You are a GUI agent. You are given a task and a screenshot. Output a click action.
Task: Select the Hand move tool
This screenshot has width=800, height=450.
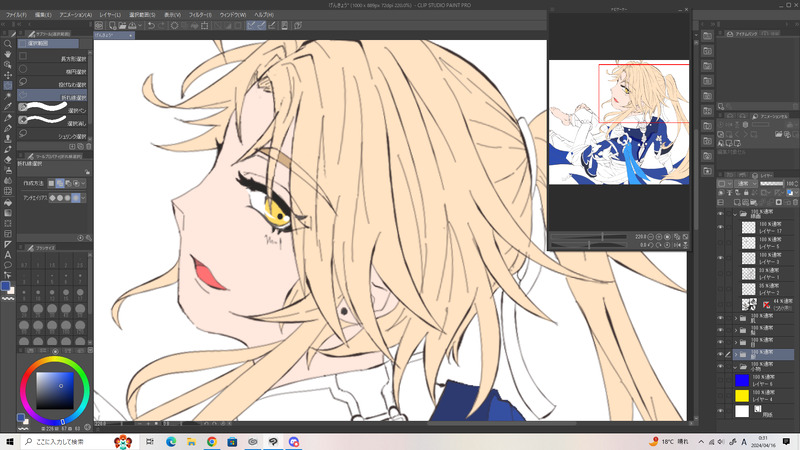(x=8, y=54)
